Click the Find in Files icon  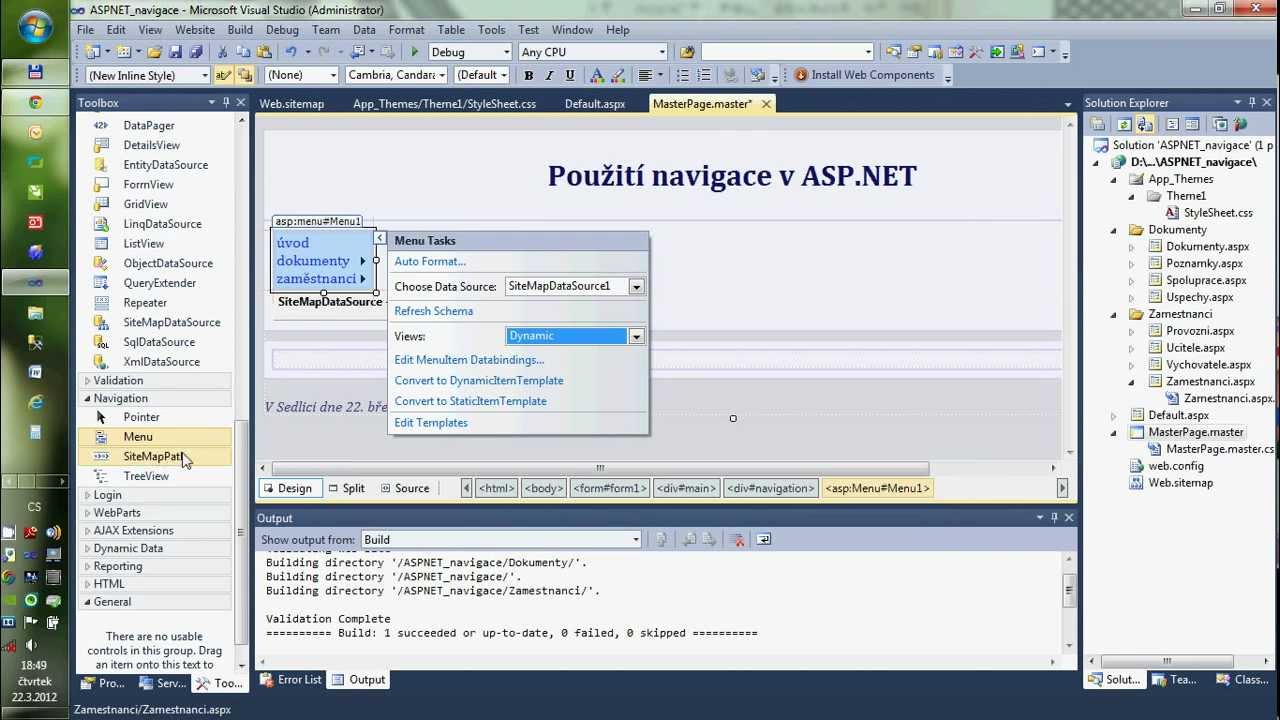[687, 52]
